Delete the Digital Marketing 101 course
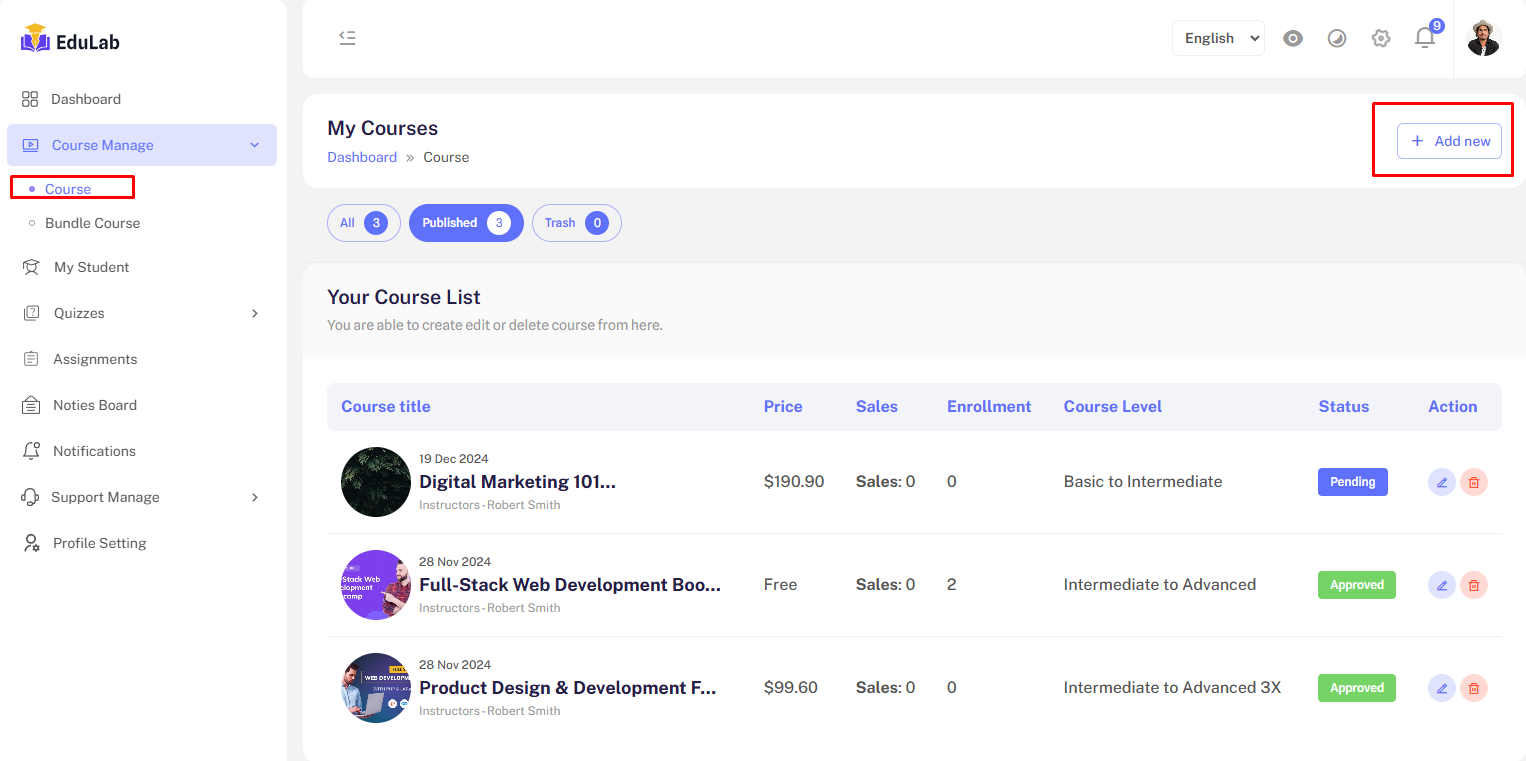Viewport: 1526px width, 761px height. (x=1473, y=482)
